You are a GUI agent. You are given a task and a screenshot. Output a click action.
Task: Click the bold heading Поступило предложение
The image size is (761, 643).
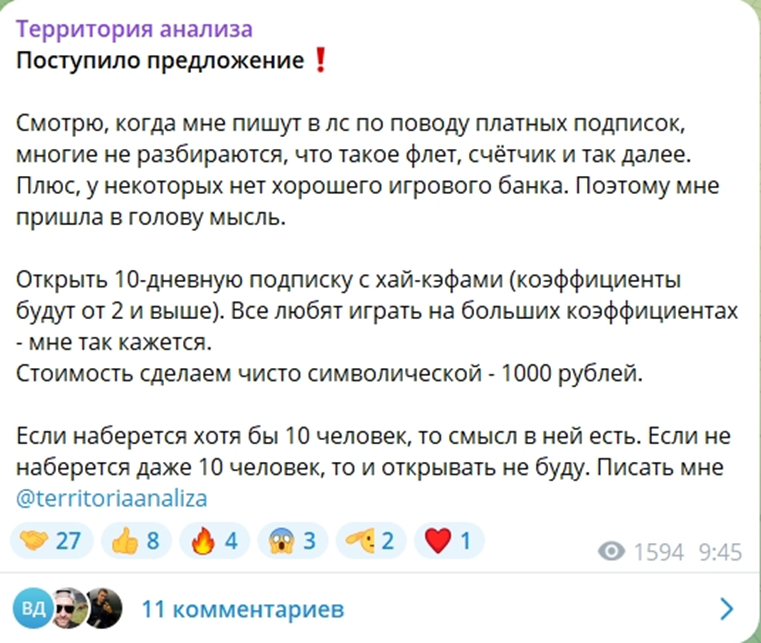(160, 61)
